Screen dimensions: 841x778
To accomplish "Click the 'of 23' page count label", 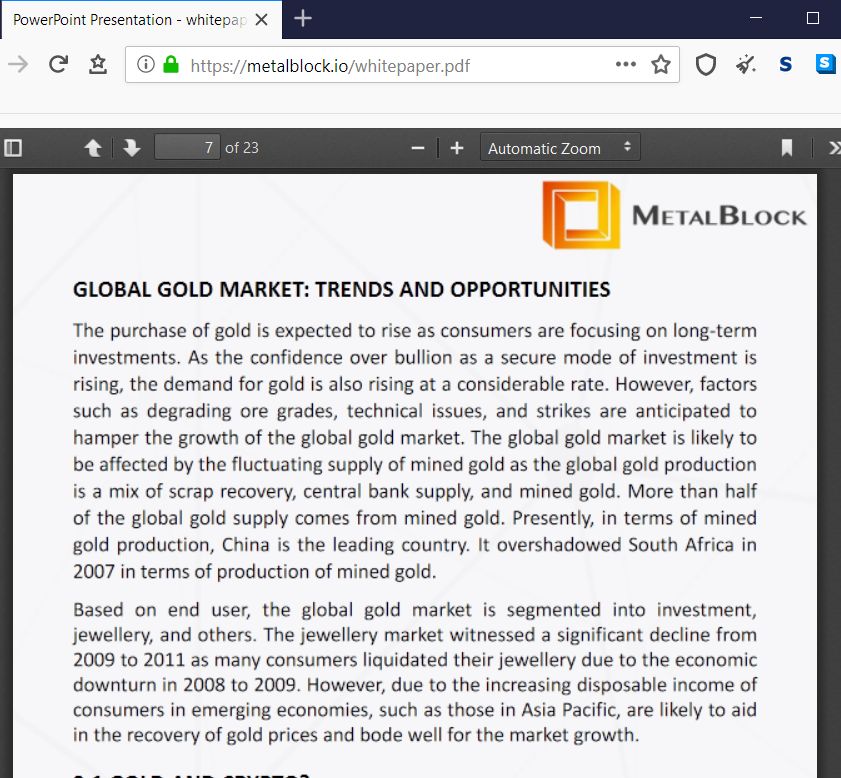I will 242,147.
